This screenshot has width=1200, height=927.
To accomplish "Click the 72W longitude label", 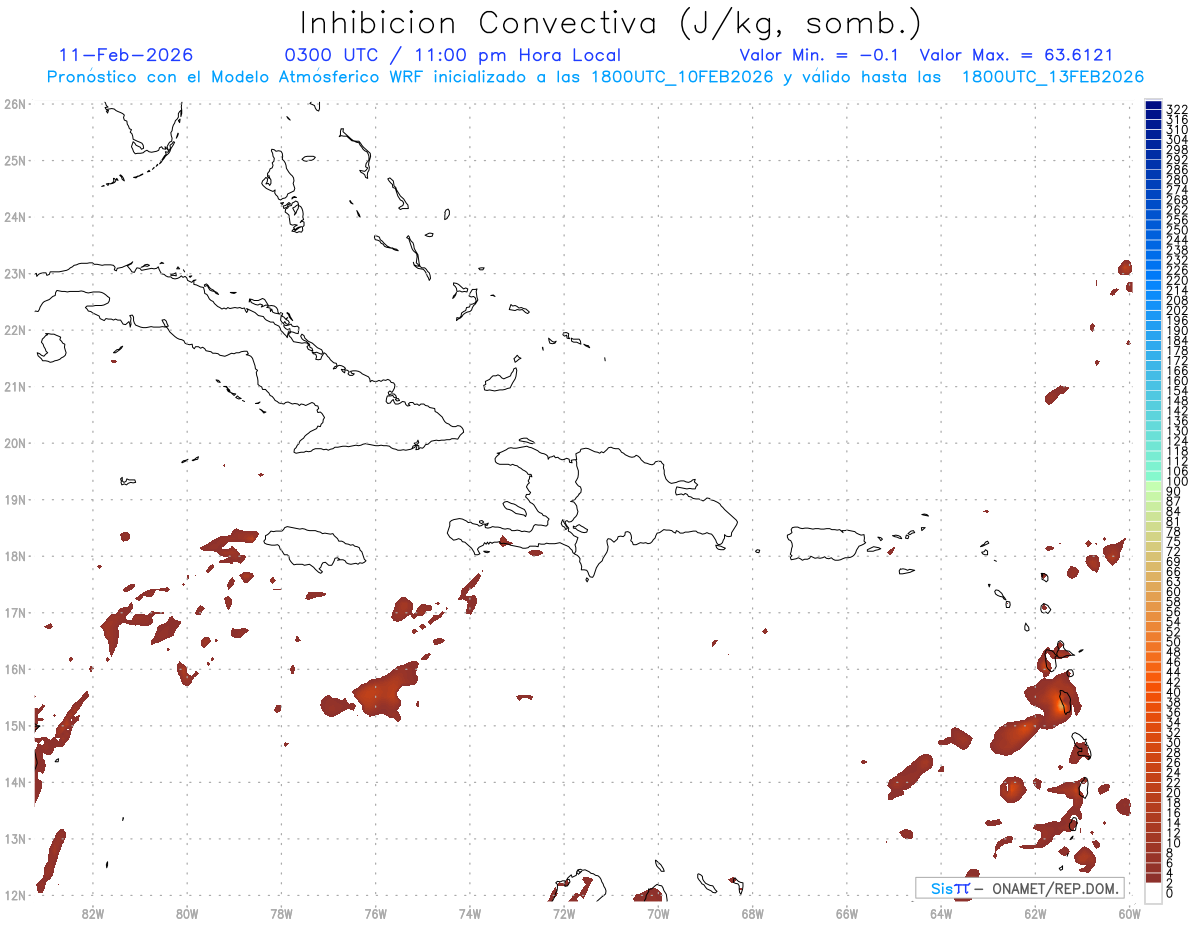I will click(564, 913).
